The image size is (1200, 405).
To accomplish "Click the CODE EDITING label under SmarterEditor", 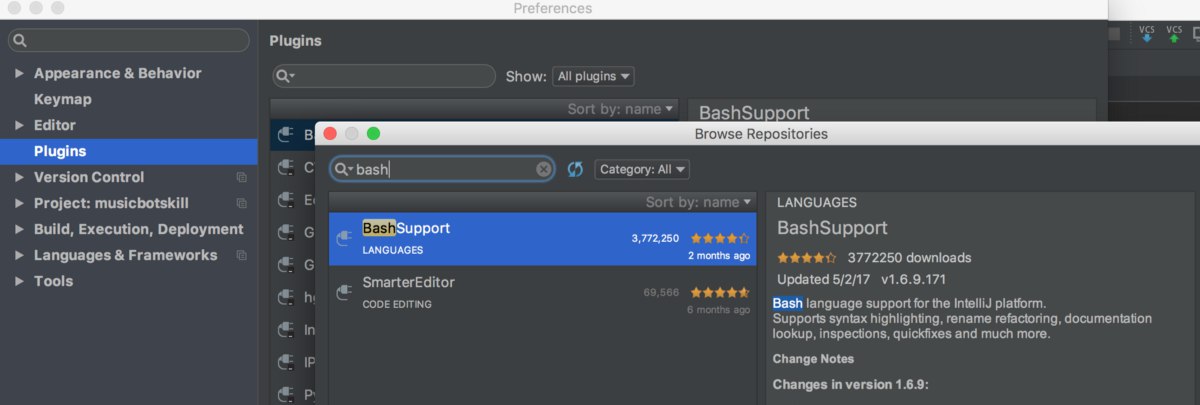I will pos(397,304).
